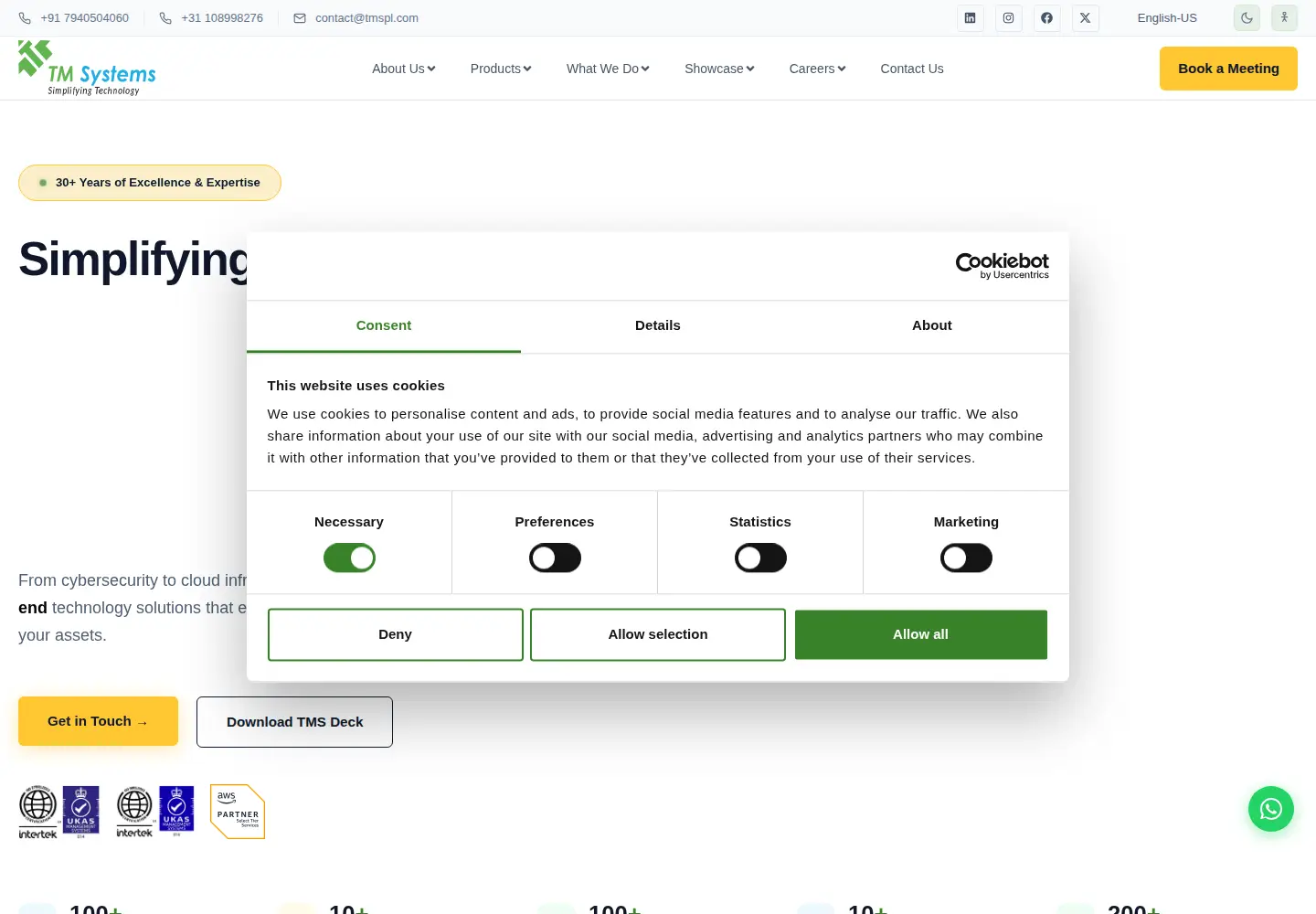
Task: Open the Contact Us nav link
Action: pos(912,69)
